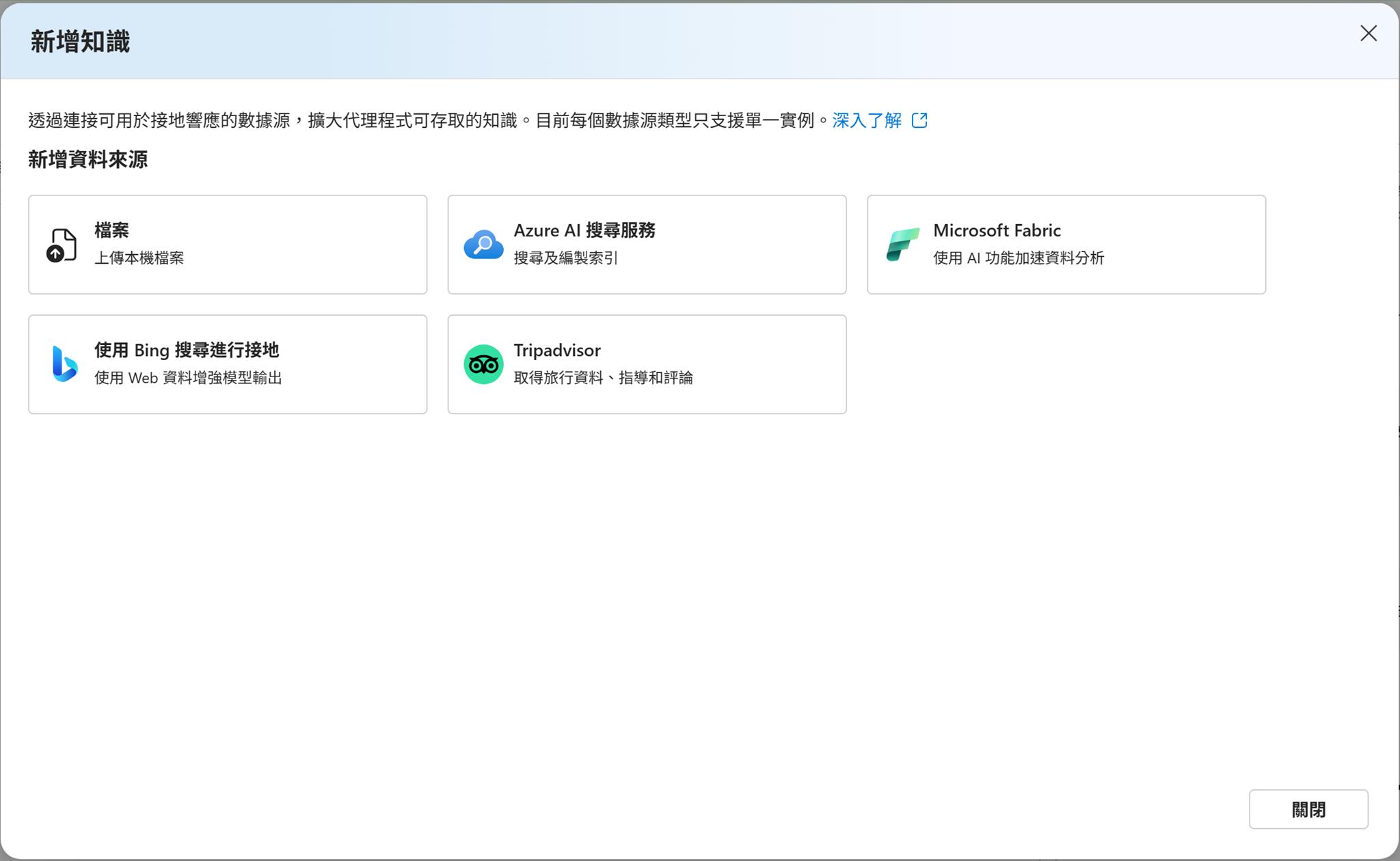This screenshot has height=861, width=1400.
Task: Click the file upload icon on 檔案 card
Action: pyautogui.click(x=62, y=245)
